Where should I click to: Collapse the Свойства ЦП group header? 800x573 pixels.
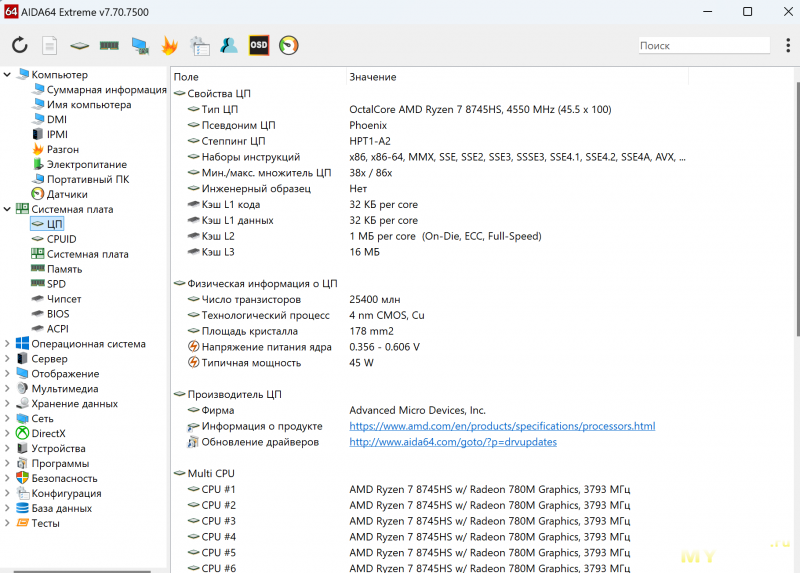pyautogui.click(x=218, y=93)
